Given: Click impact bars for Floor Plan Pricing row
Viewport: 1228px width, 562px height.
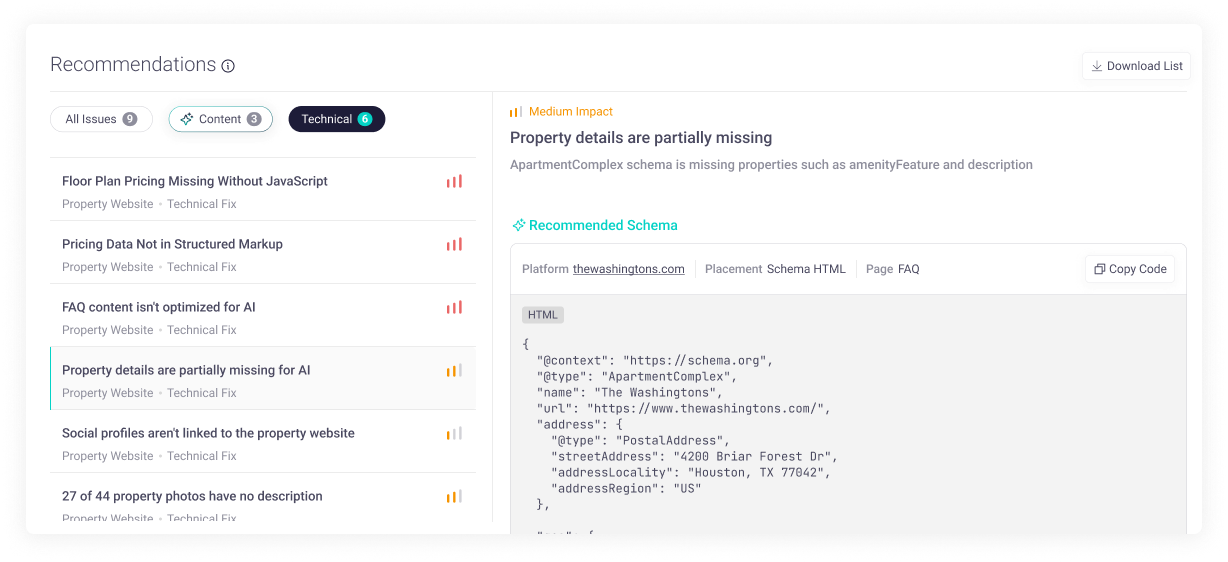Looking at the screenshot, I should click(455, 182).
